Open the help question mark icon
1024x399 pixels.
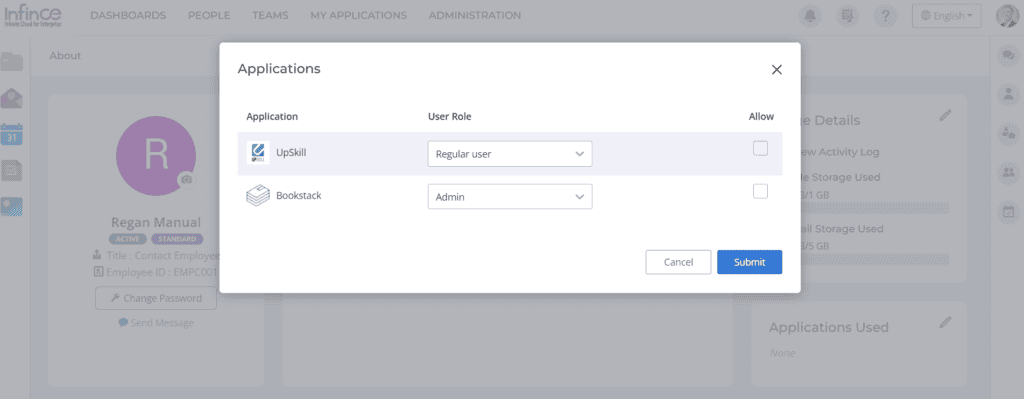[x=885, y=16]
